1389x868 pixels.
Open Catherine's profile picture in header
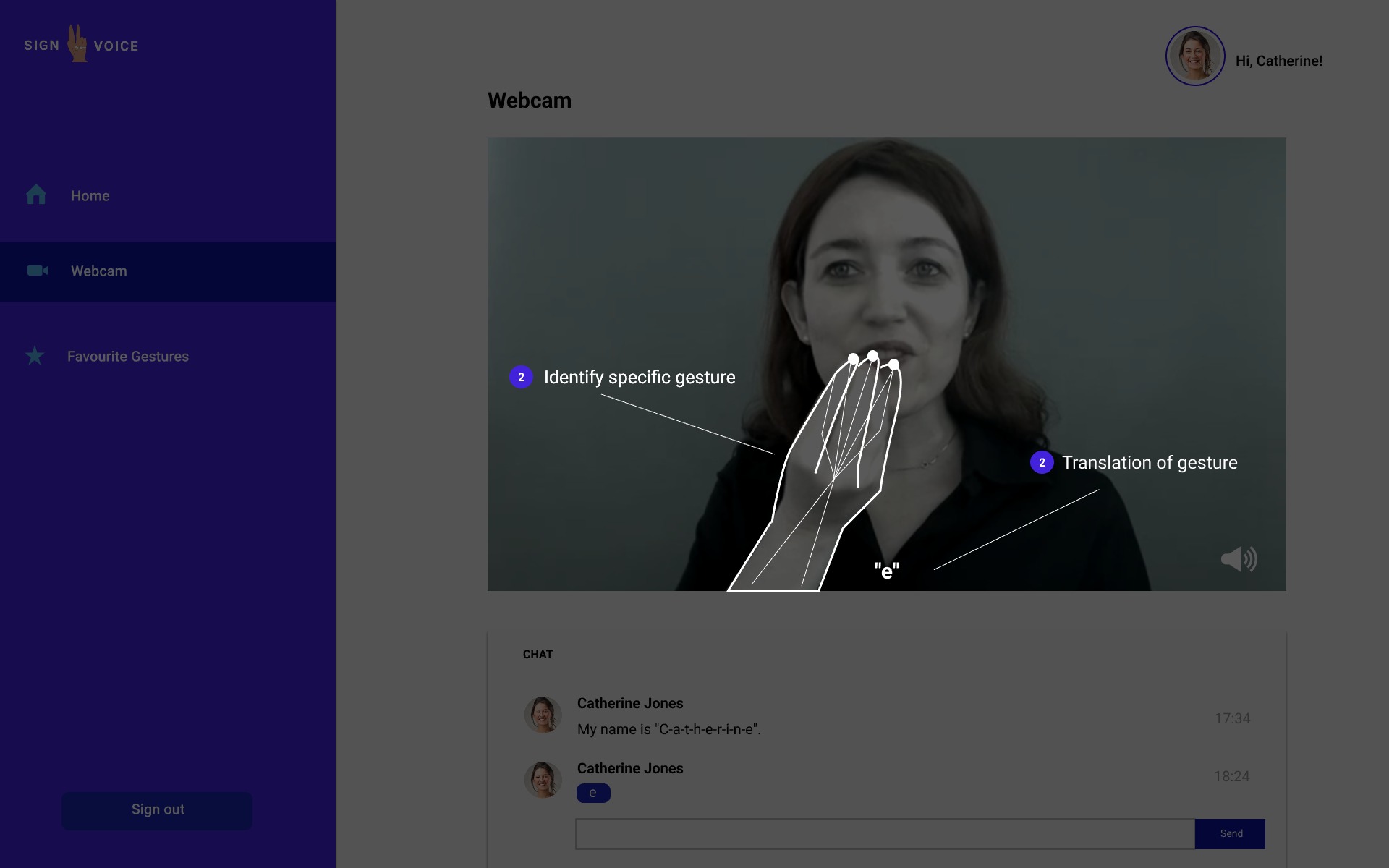[x=1194, y=56]
